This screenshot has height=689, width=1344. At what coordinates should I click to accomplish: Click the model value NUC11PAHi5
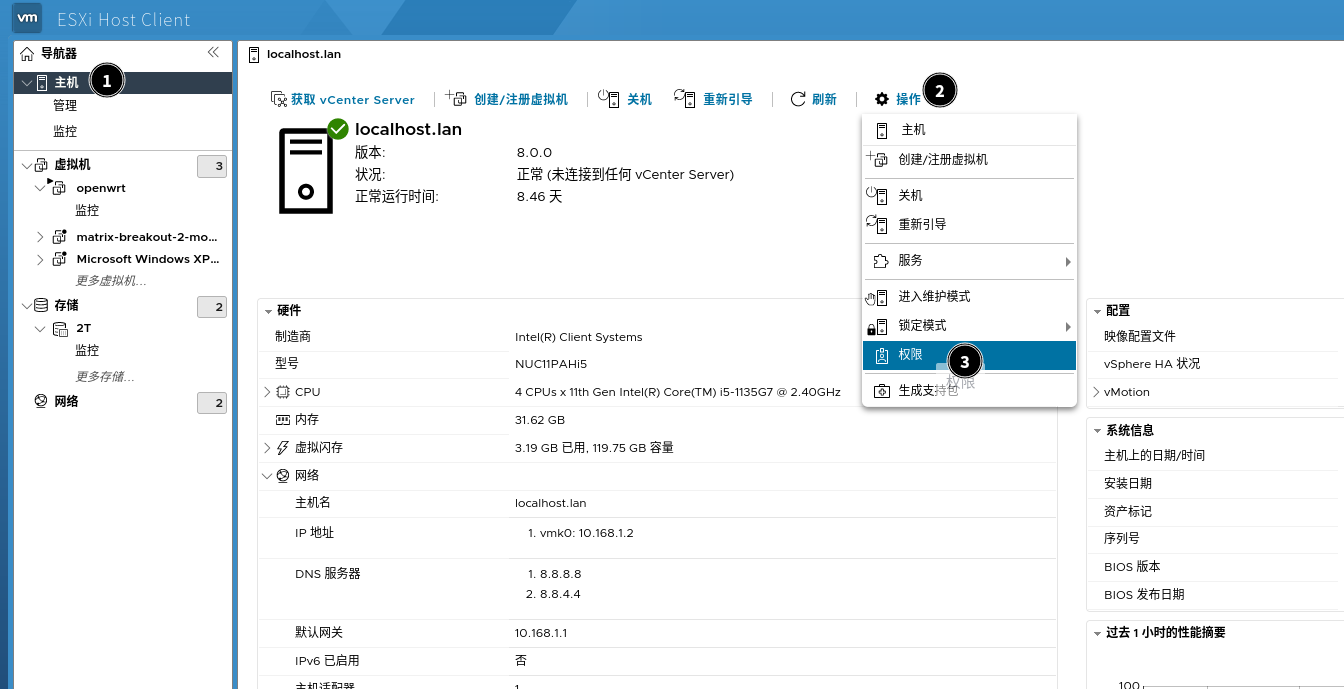(551, 364)
